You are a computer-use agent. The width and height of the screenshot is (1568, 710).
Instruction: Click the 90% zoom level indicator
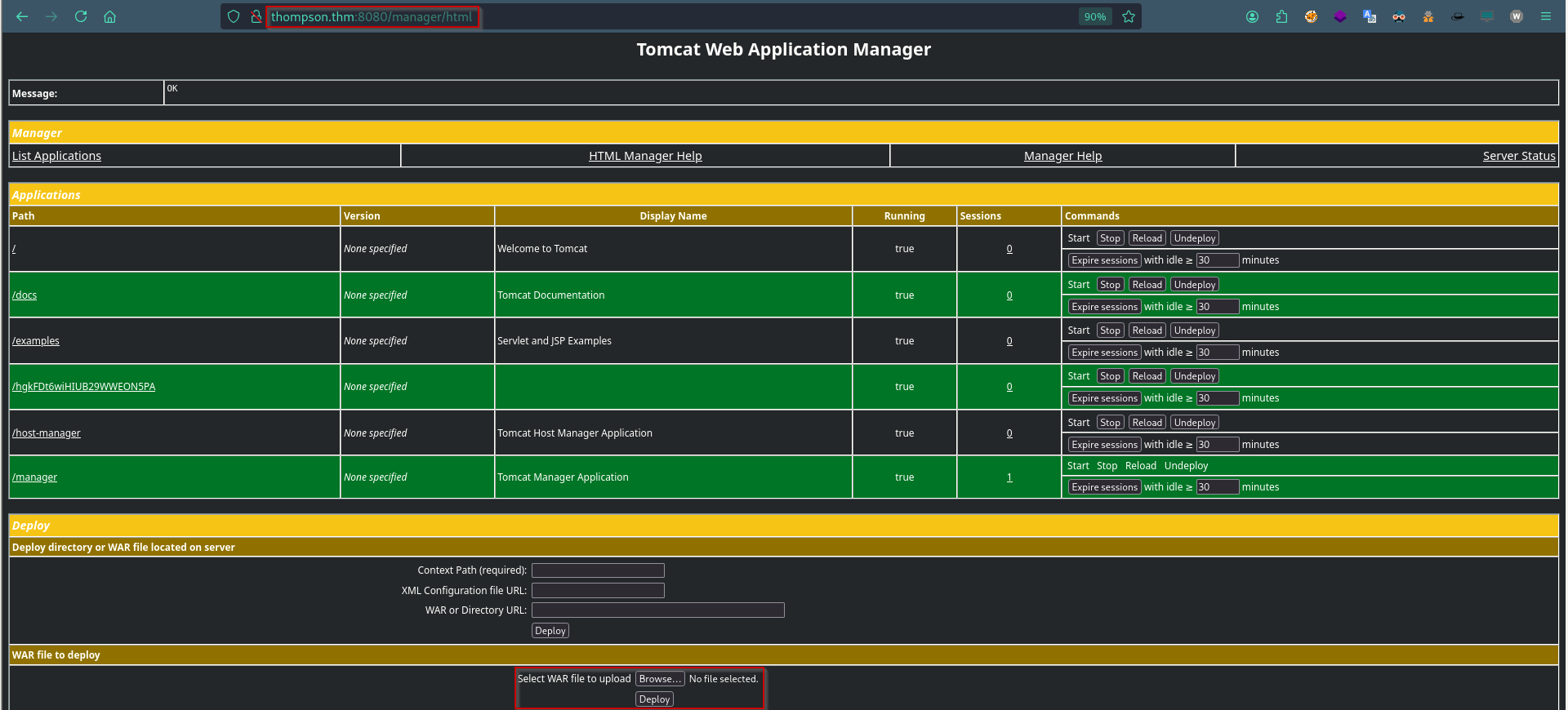click(x=1094, y=16)
